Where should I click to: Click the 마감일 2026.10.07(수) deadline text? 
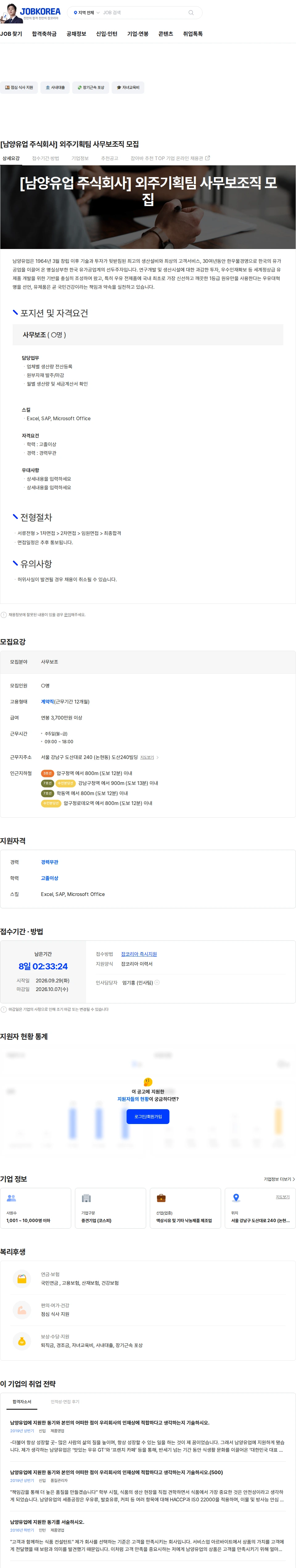(43, 989)
